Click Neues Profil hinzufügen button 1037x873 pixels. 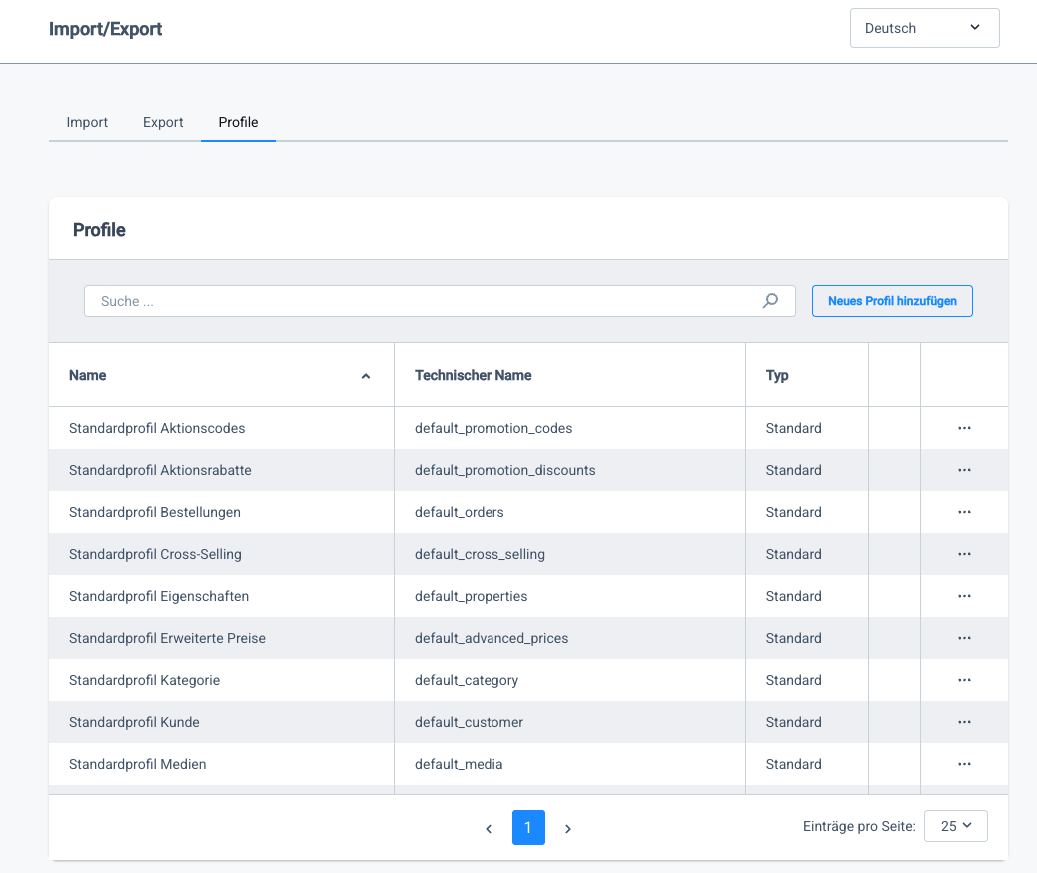(x=892, y=301)
